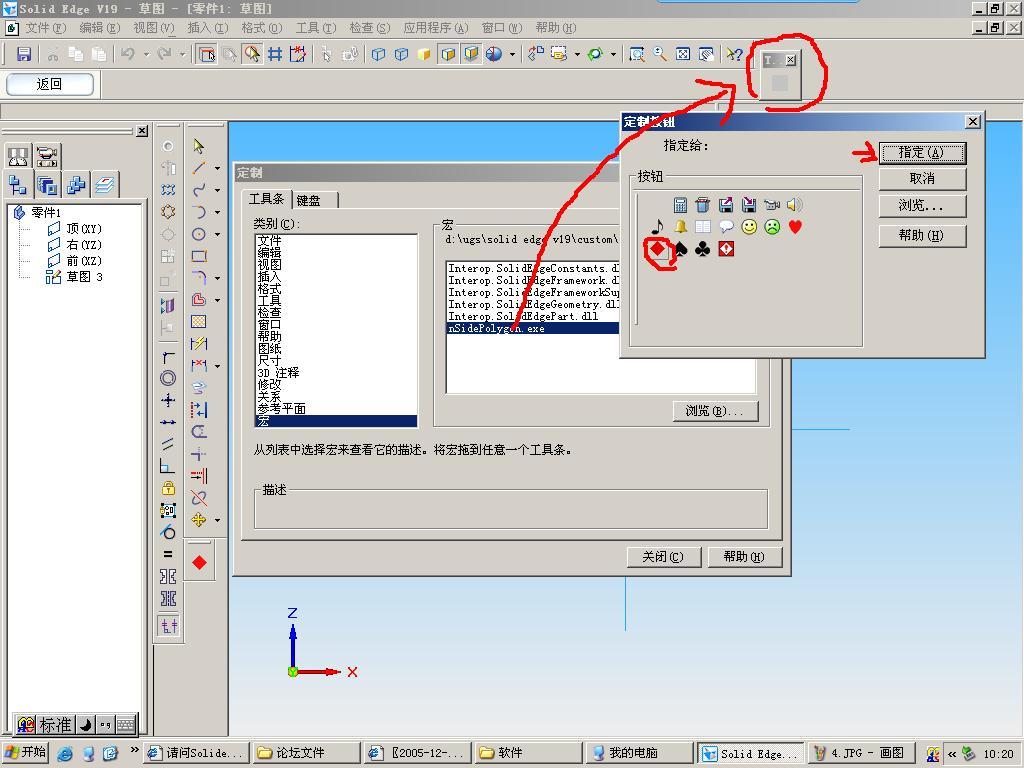Choose the red heart button image
The height and width of the screenshot is (768, 1024).
795,227
